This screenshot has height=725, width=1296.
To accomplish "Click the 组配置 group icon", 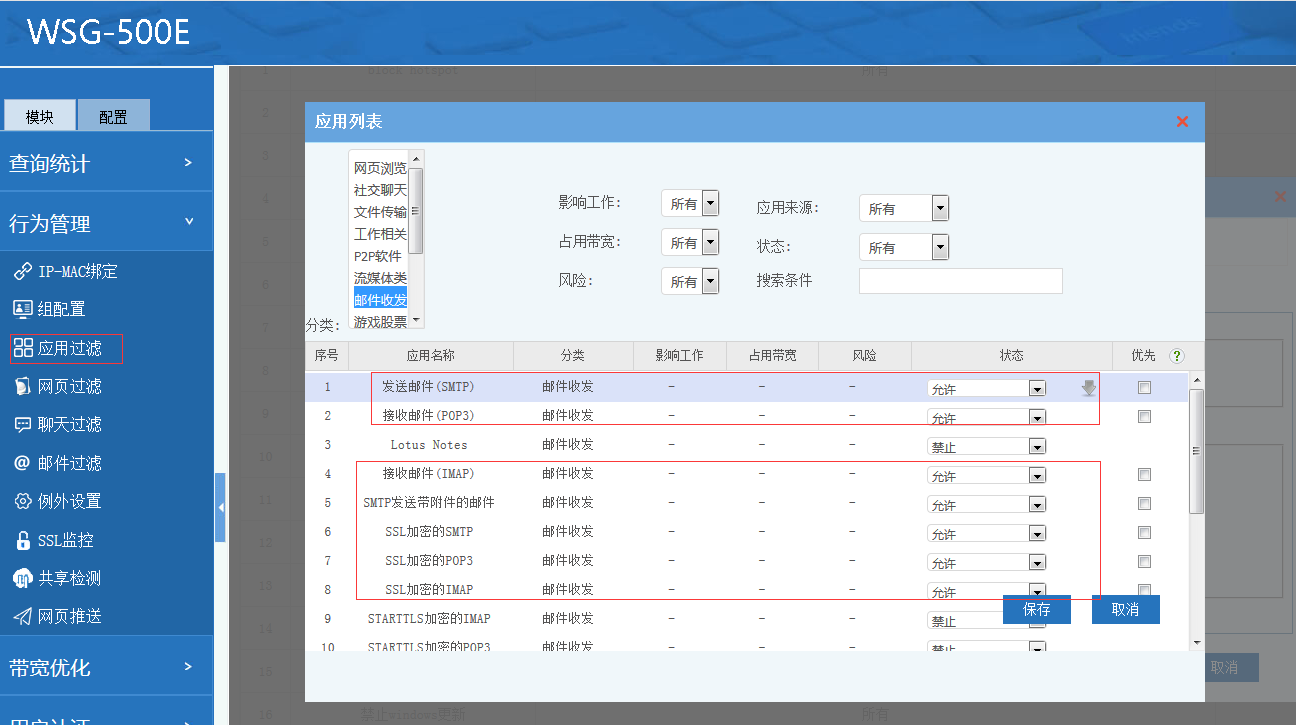I will click(22, 309).
